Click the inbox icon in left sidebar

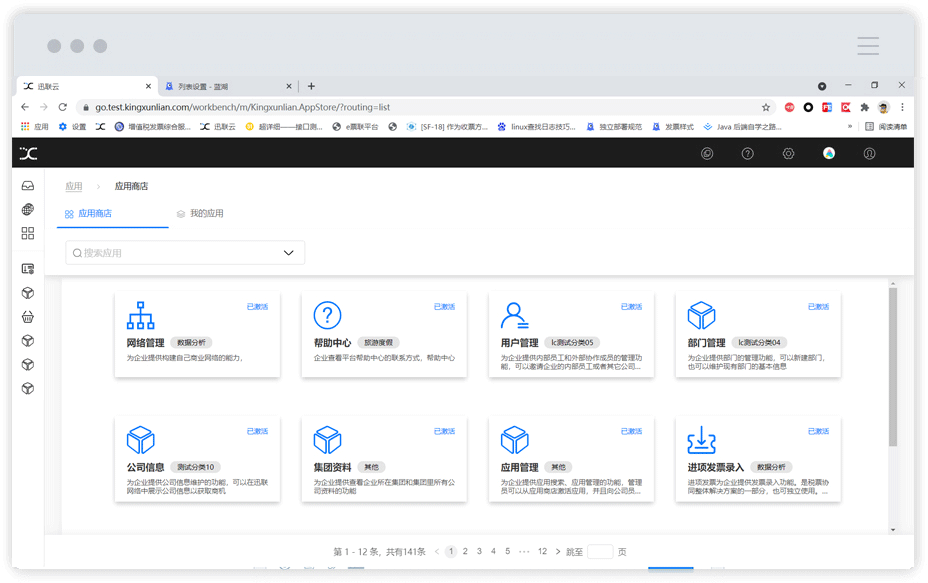28,186
